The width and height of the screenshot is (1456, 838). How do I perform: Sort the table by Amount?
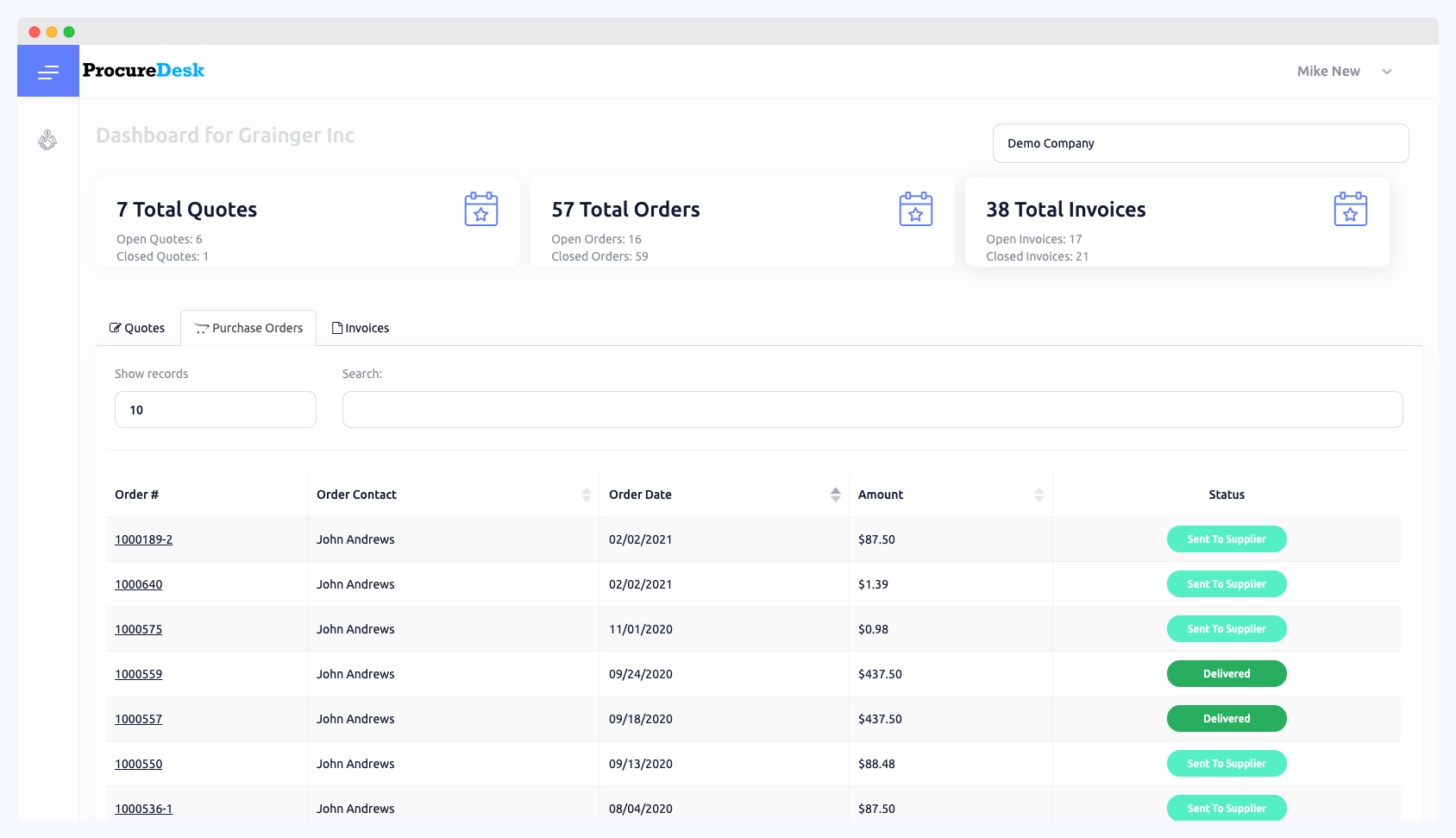pos(1039,495)
